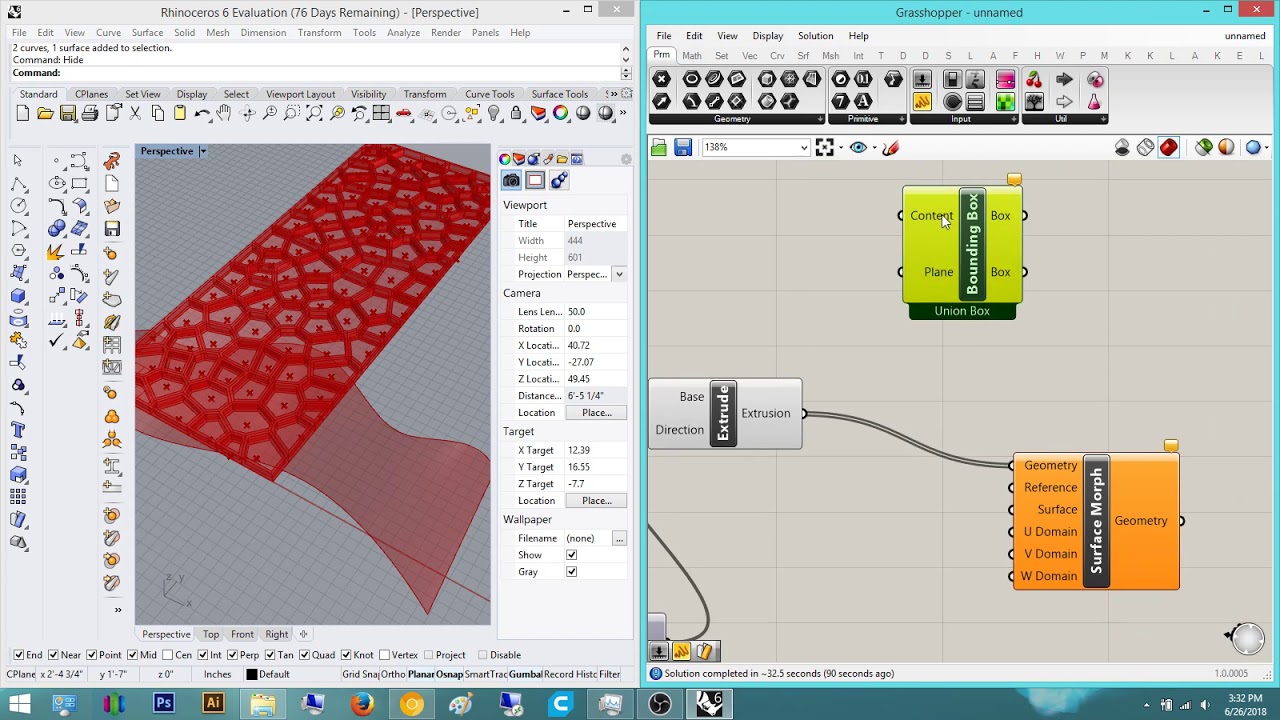The image size is (1280, 720).
Task: Click the color wheel icon in Rhino Standard toolbar
Action: 561,114
